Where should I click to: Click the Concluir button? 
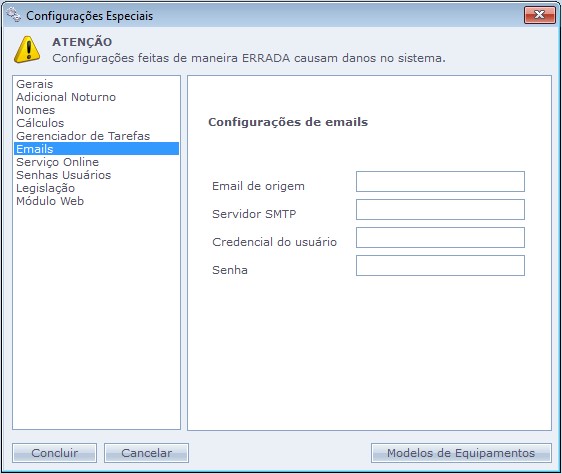[54, 453]
